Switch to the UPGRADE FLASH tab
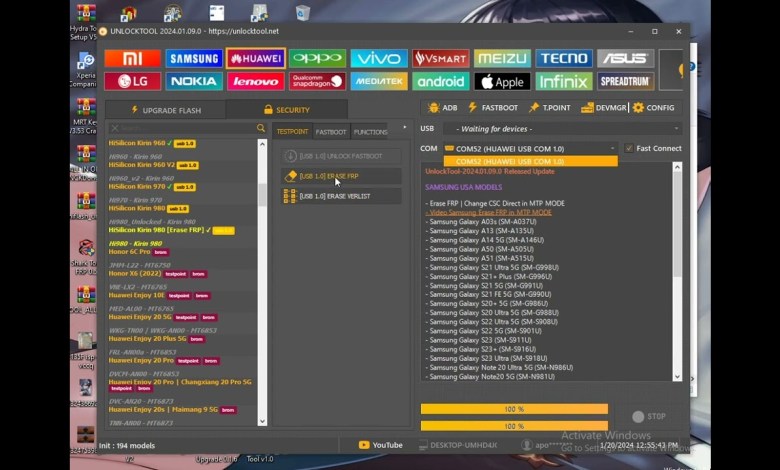Image resolution: width=780 pixels, height=470 pixels. coord(166,110)
